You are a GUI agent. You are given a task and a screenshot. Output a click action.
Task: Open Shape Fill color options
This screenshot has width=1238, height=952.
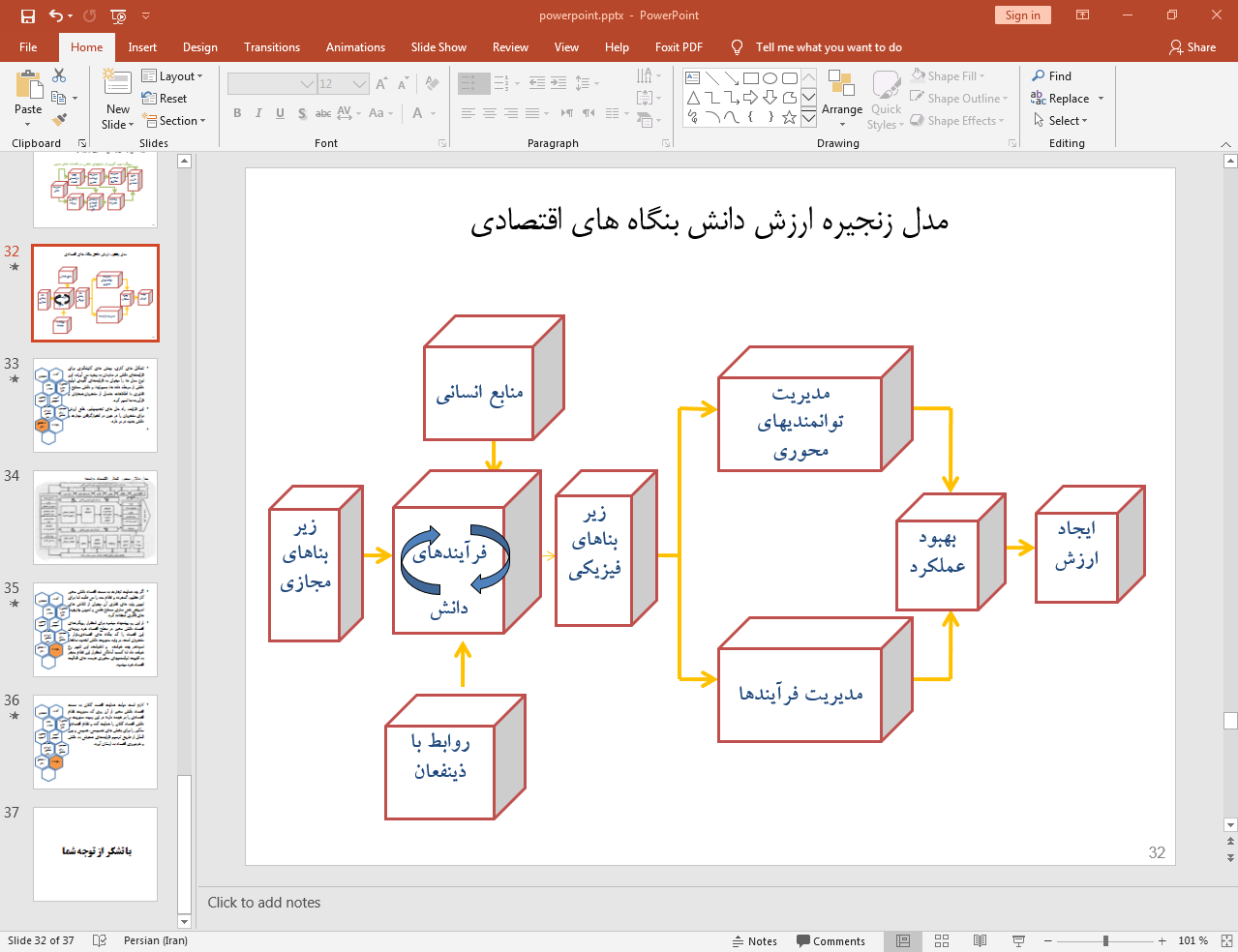pyautogui.click(x=948, y=75)
